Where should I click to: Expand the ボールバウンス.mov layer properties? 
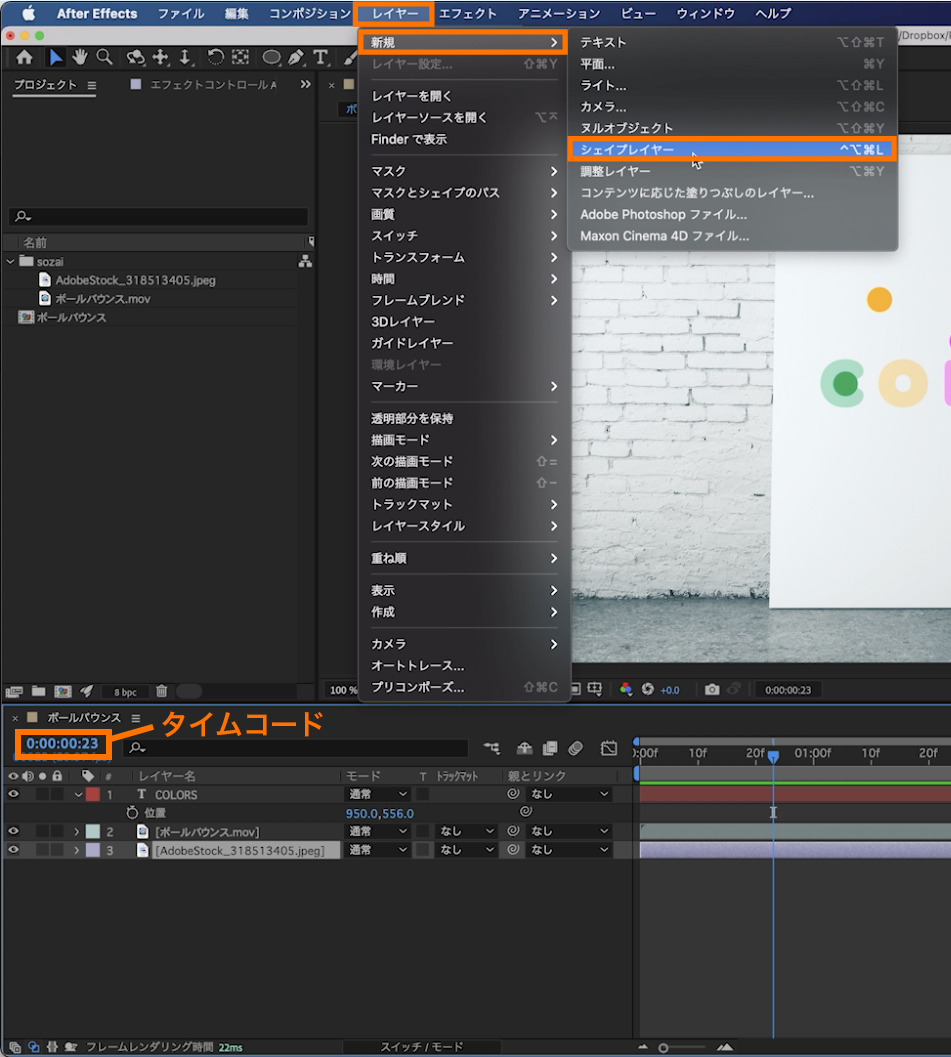coord(77,832)
